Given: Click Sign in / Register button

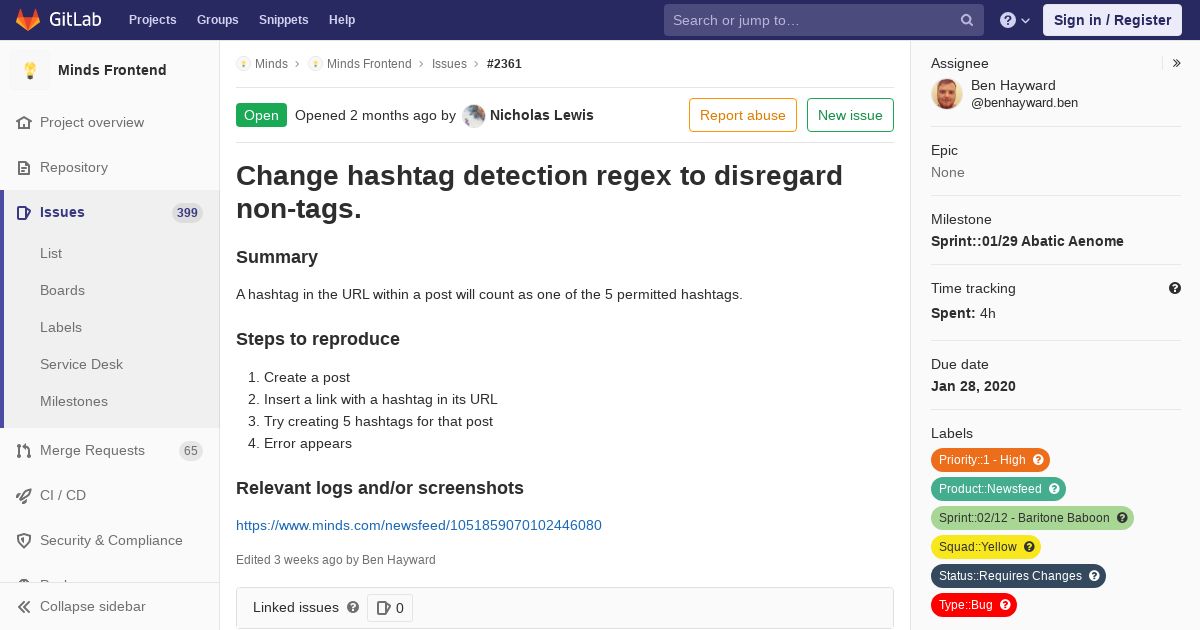Looking at the screenshot, I should [1112, 20].
